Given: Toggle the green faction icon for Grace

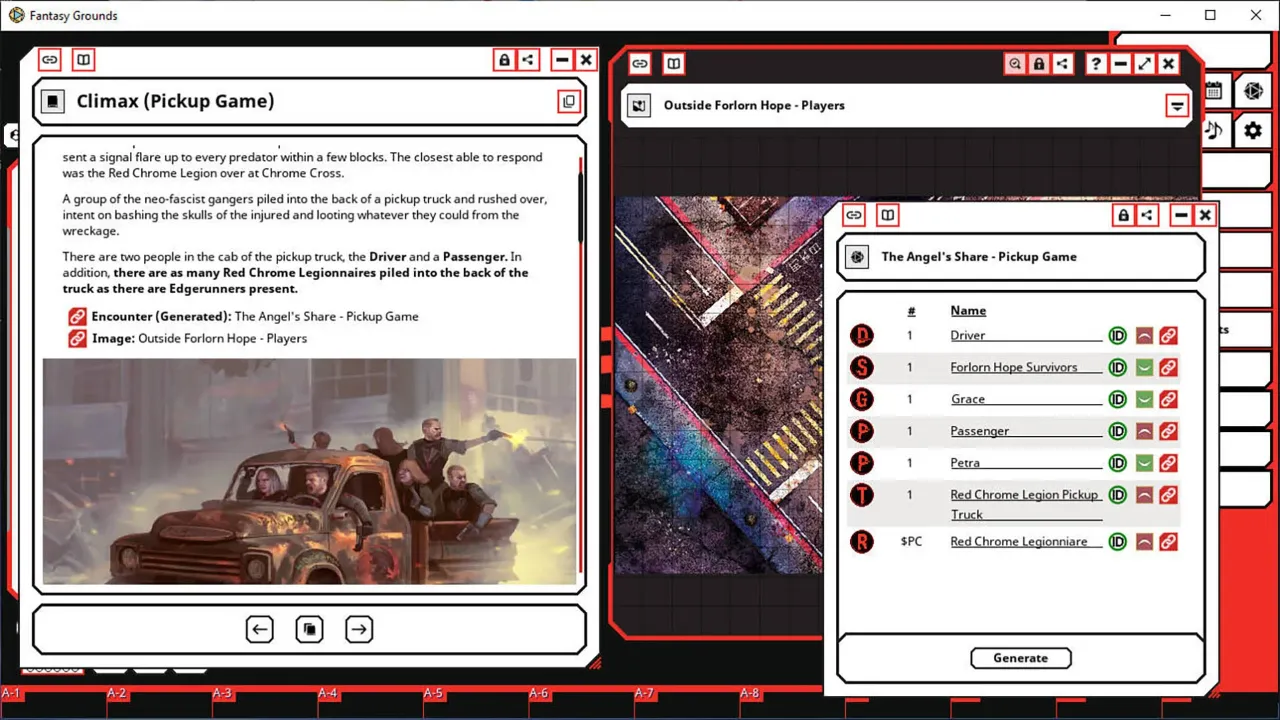Looking at the screenshot, I should coord(1144,399).
